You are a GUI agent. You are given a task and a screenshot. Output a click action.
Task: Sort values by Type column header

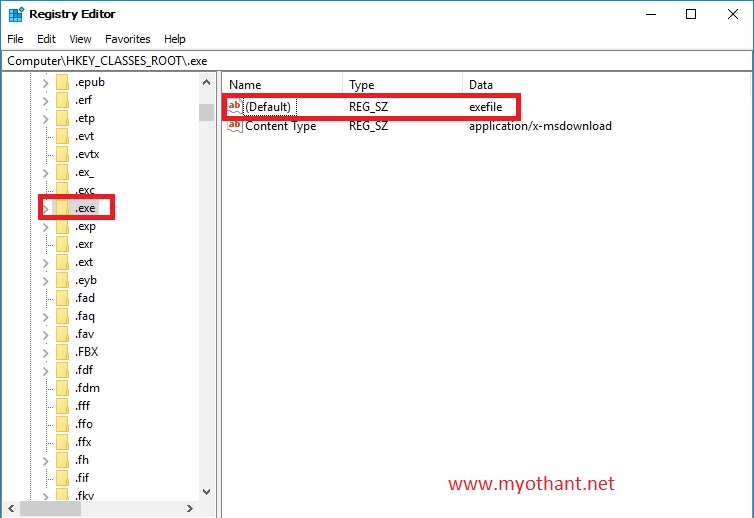(402, 85)
